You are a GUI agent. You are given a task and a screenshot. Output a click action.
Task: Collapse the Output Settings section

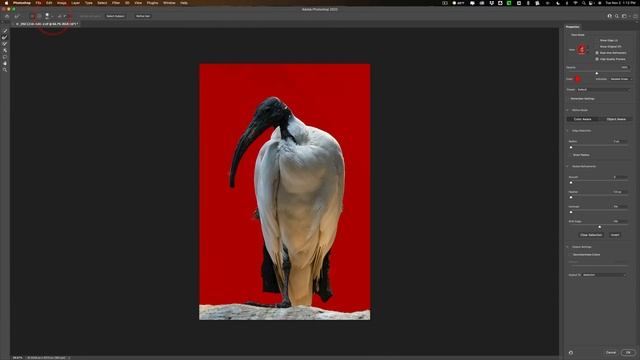pos(567,247)
